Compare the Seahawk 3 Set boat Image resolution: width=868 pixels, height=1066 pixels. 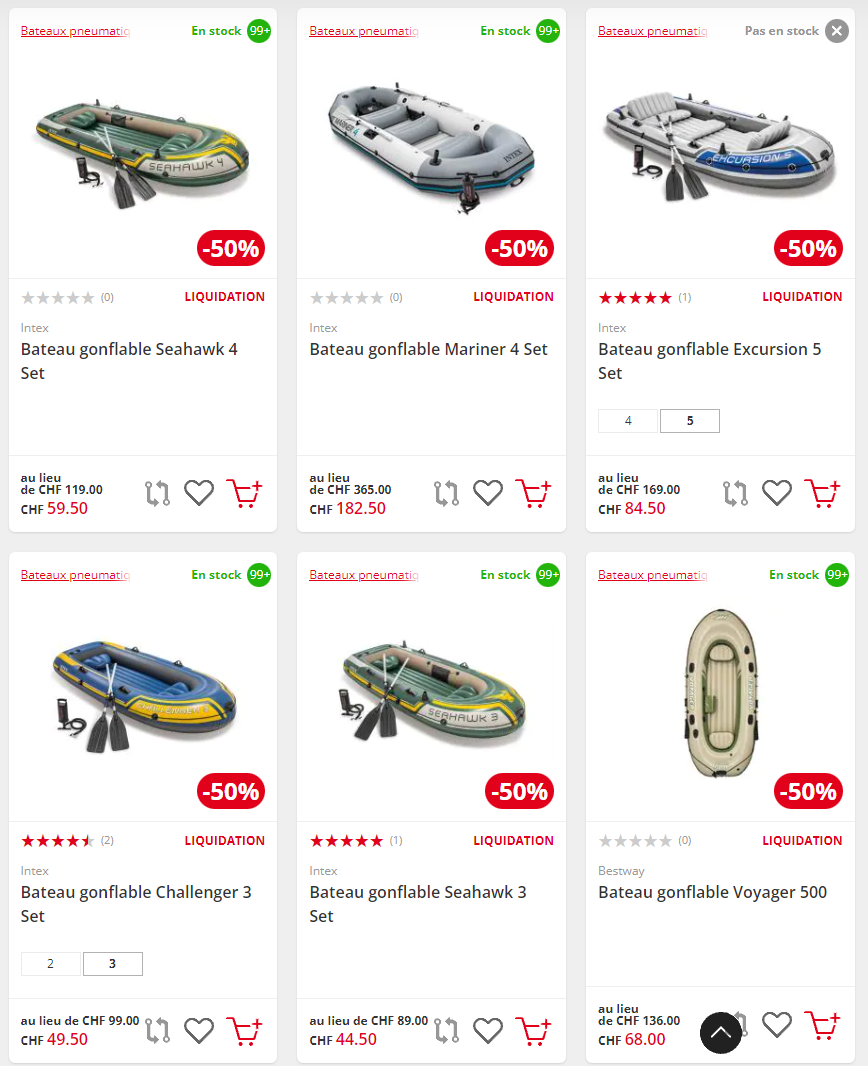[x=447, y=1030]
